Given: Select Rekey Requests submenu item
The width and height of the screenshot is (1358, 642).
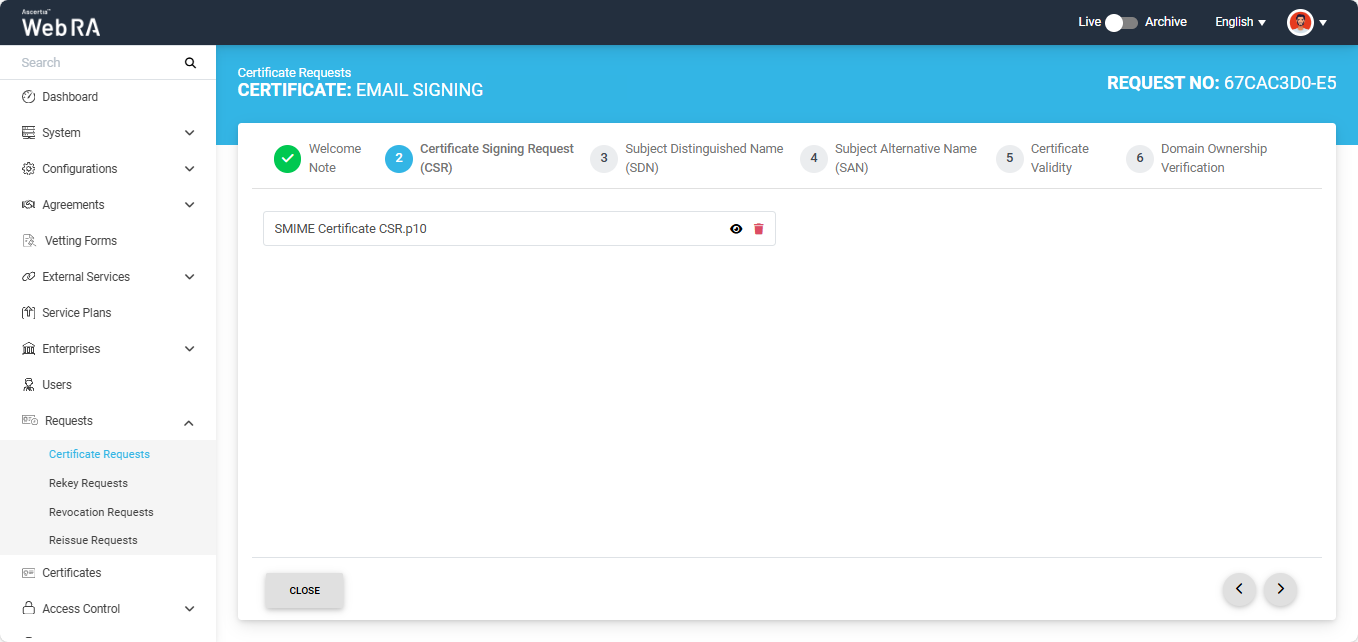Looking at the screenshot, I should coord(88,483).
